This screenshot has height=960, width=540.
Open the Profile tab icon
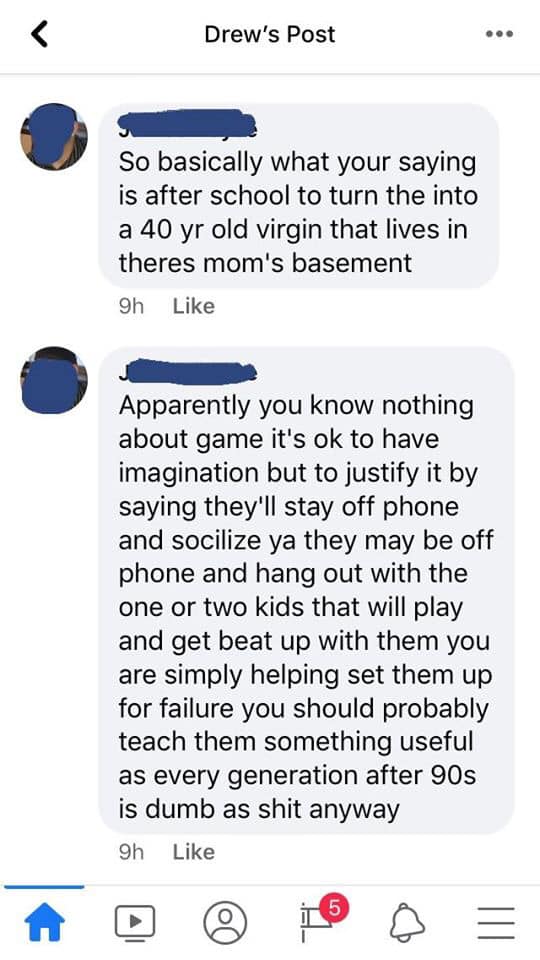225,921
